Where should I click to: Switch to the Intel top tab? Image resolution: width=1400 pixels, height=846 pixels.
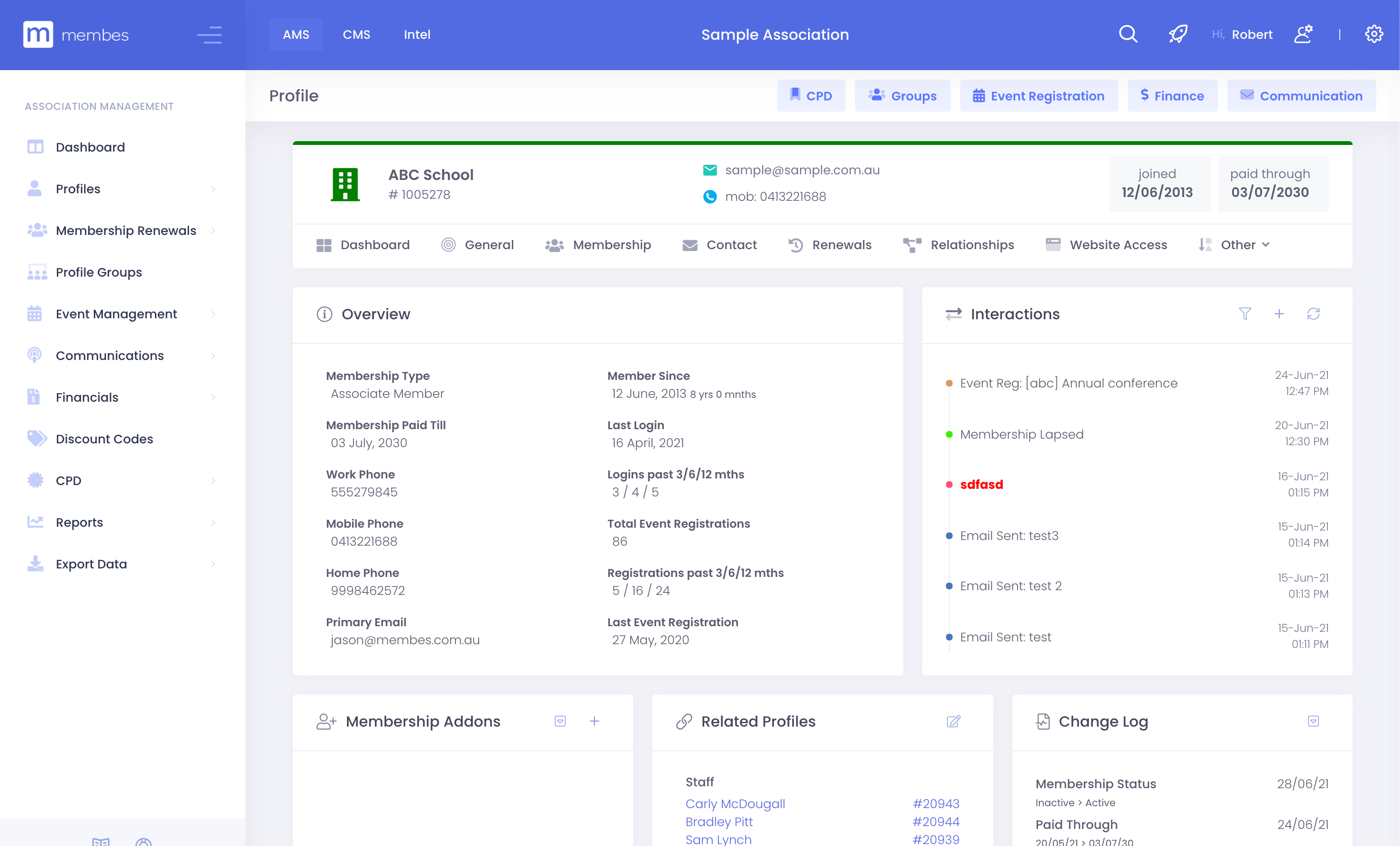(x=417, y=35)
